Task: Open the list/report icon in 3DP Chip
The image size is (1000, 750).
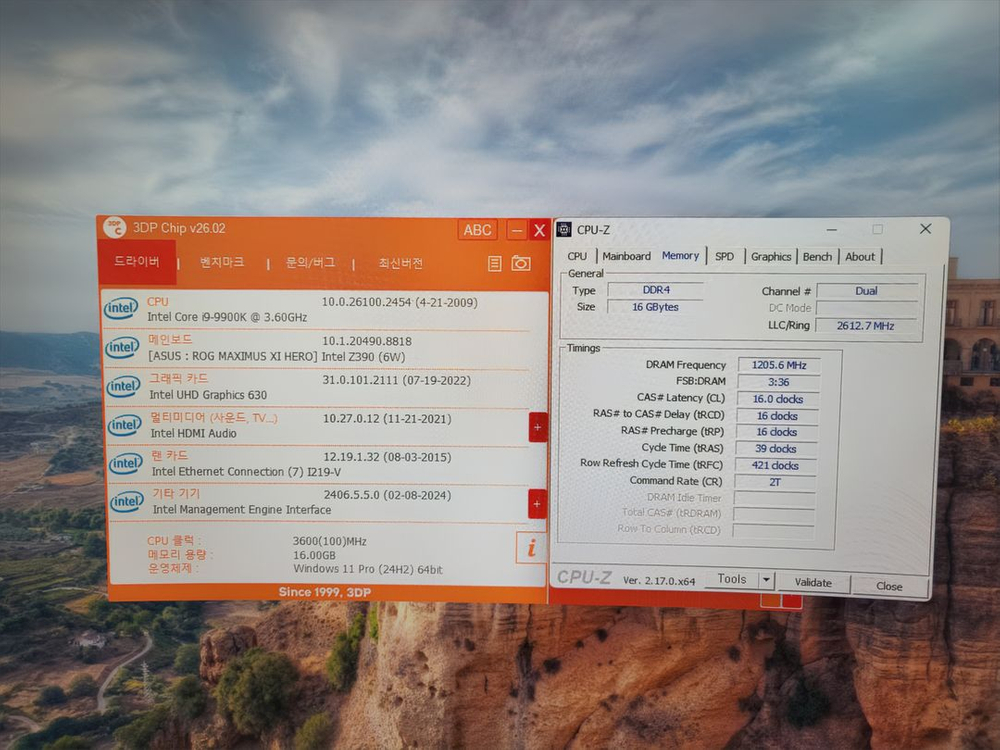Action: 494,263
